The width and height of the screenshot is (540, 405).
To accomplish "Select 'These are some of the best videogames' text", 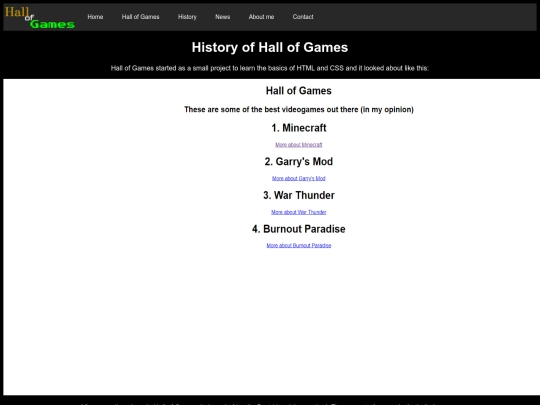I will (299, 110).
